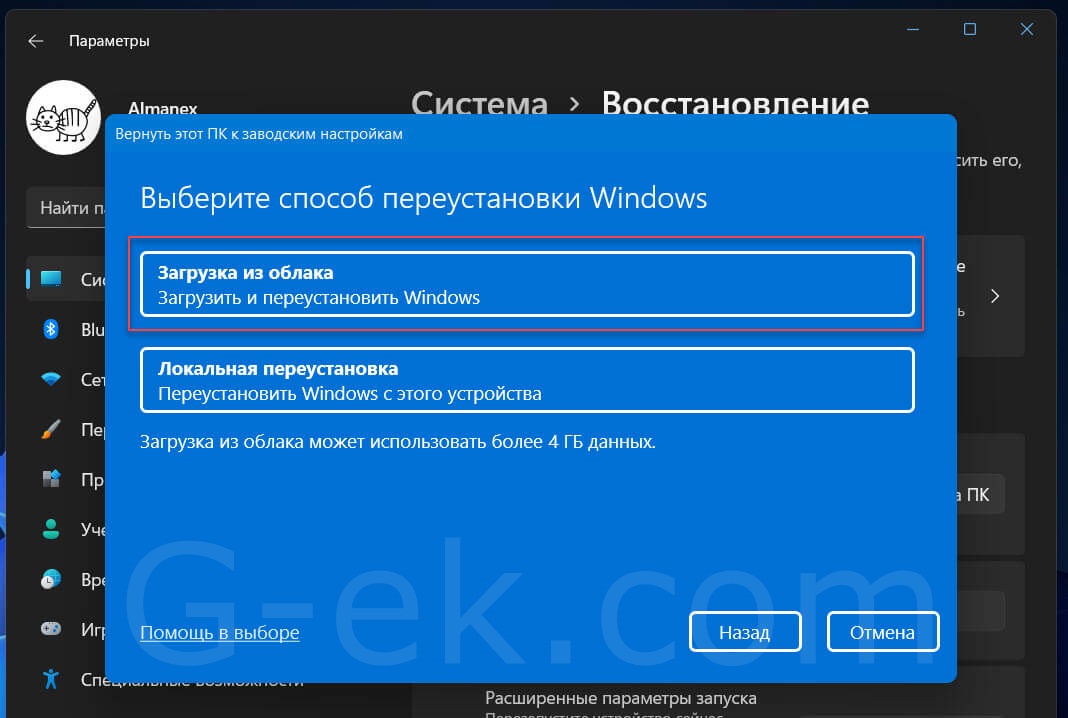Click the Назад button in the dialog
This screenshot has width=1068, height=718.
745,632
